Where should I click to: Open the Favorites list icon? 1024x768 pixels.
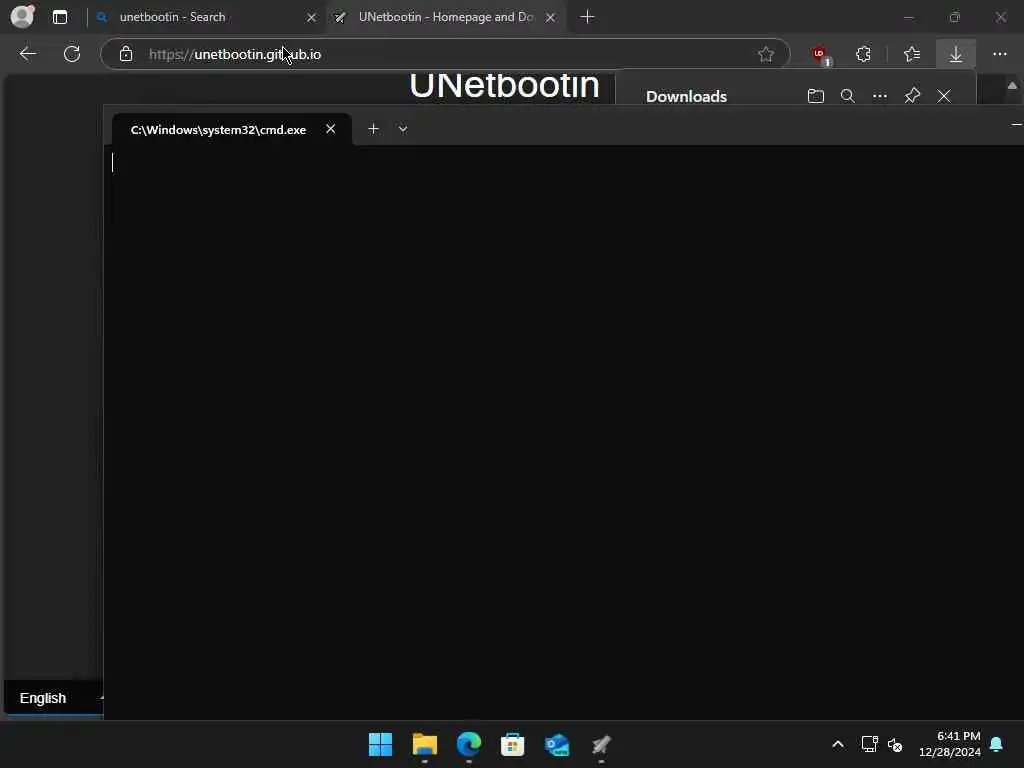coord(912,54)
